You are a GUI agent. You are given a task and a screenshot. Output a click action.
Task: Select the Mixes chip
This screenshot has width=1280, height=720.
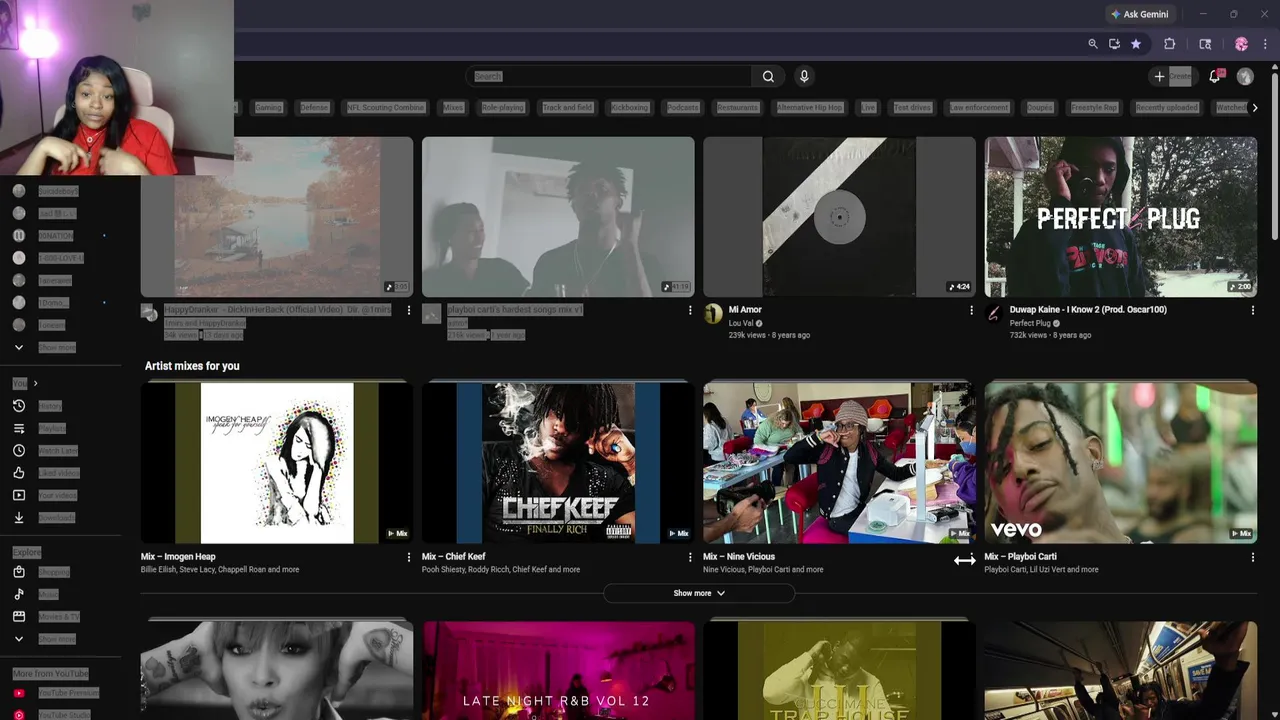coord(453,107)
